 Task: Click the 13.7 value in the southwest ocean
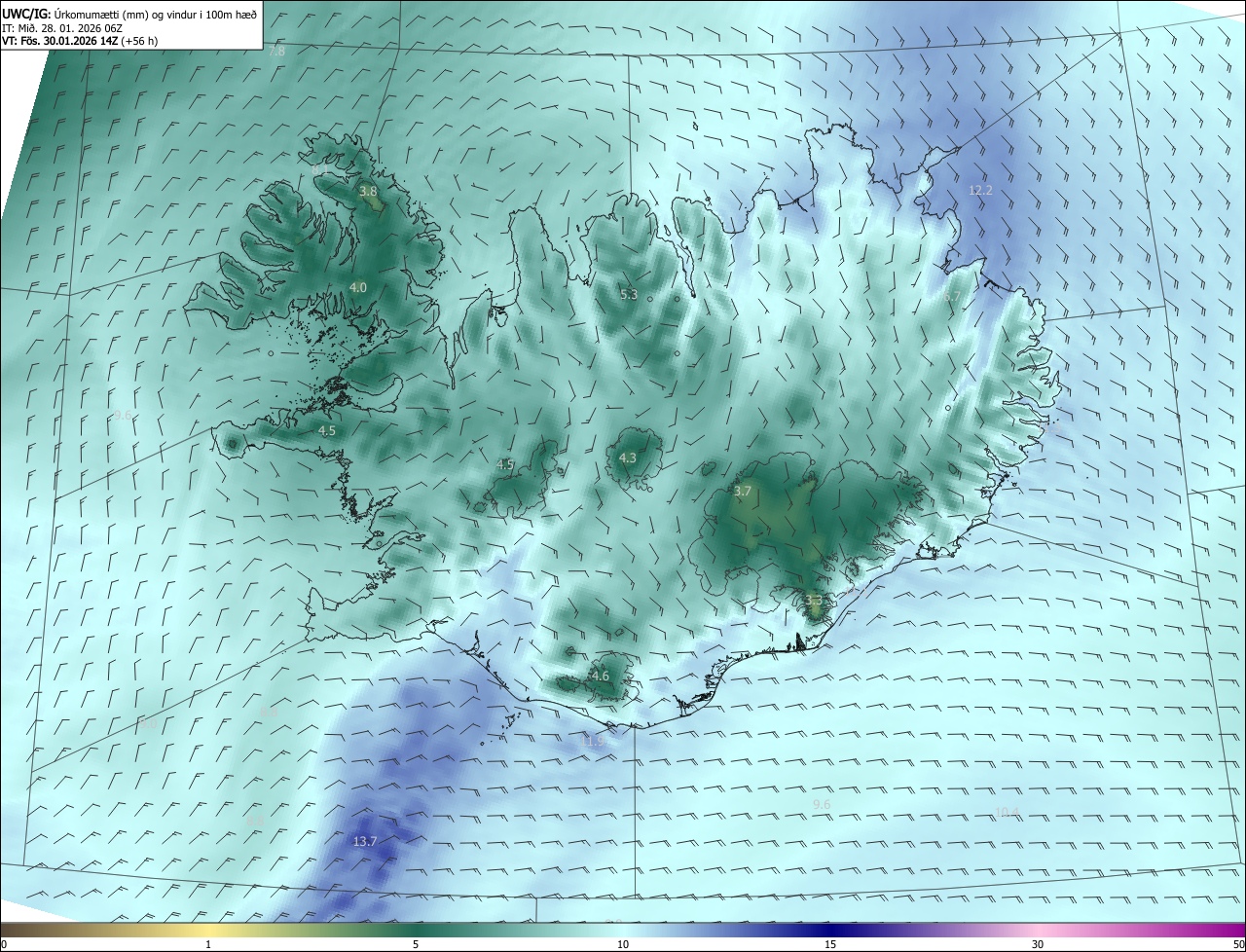[x=364, y=841]
